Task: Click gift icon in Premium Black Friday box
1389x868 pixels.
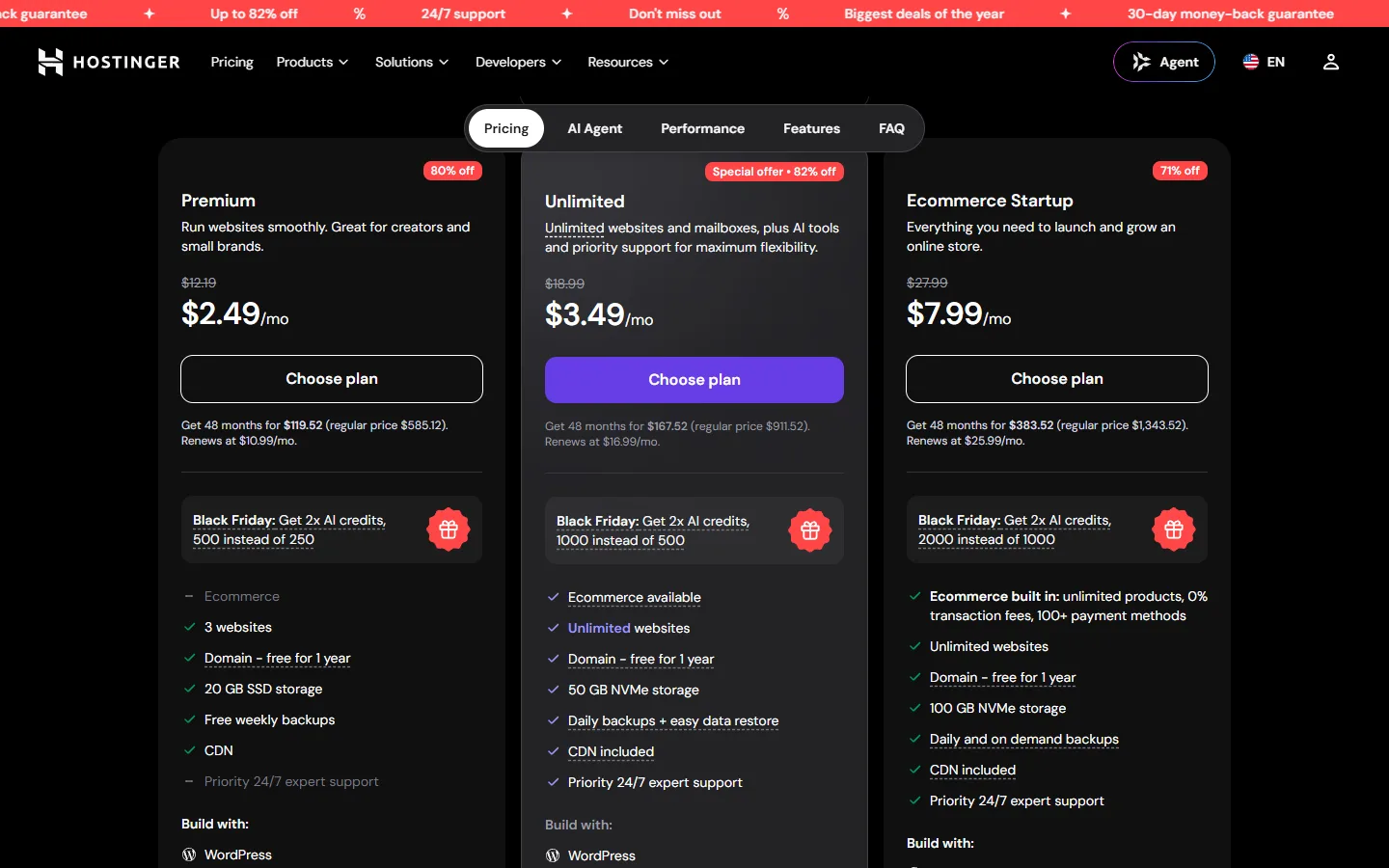Action: [449, 529]
